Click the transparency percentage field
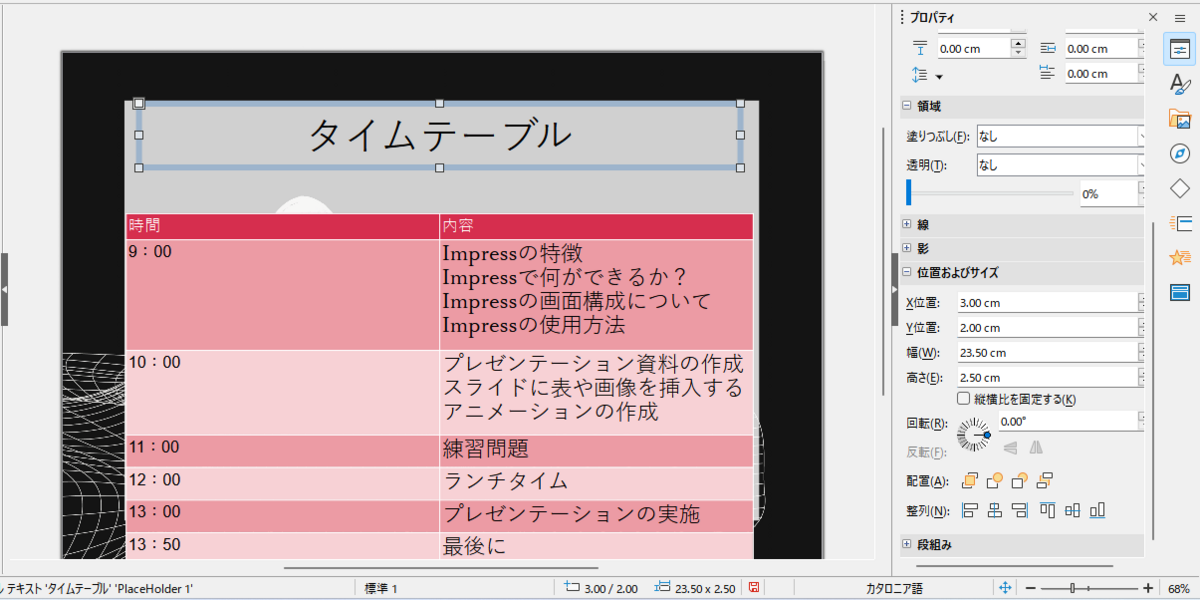Viewport: 1200px width, 600px height. pyautogui.click(x=1111, y=193)
